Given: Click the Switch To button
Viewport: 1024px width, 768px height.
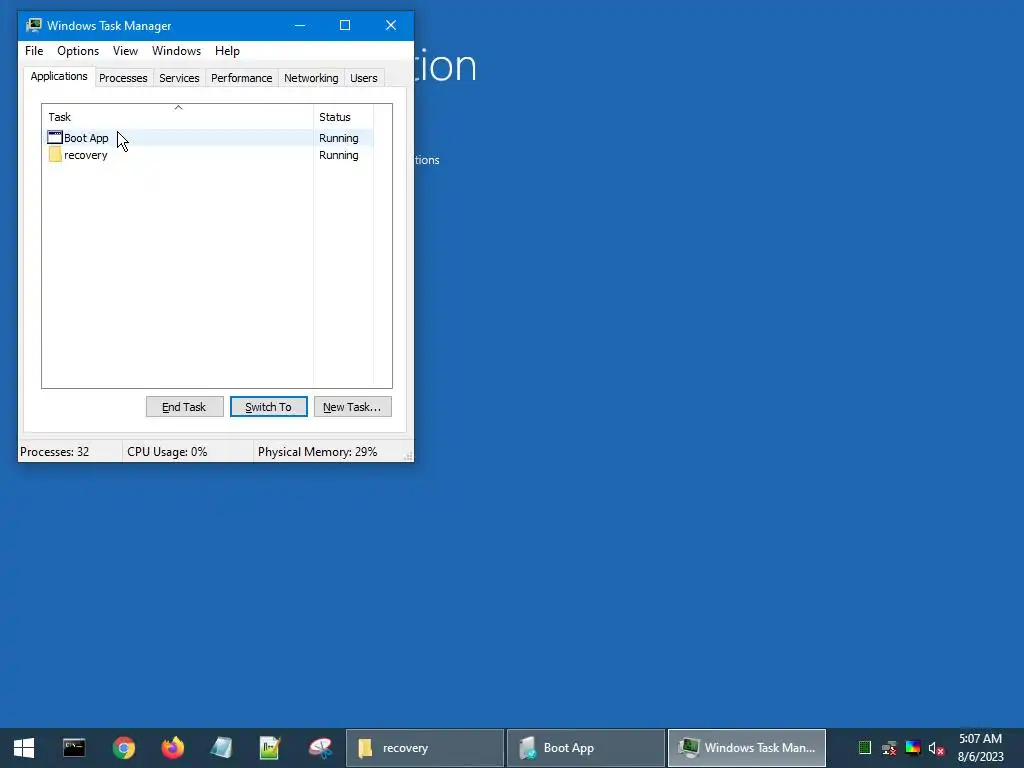Looking at the screenshot, I should pos(268,407).
